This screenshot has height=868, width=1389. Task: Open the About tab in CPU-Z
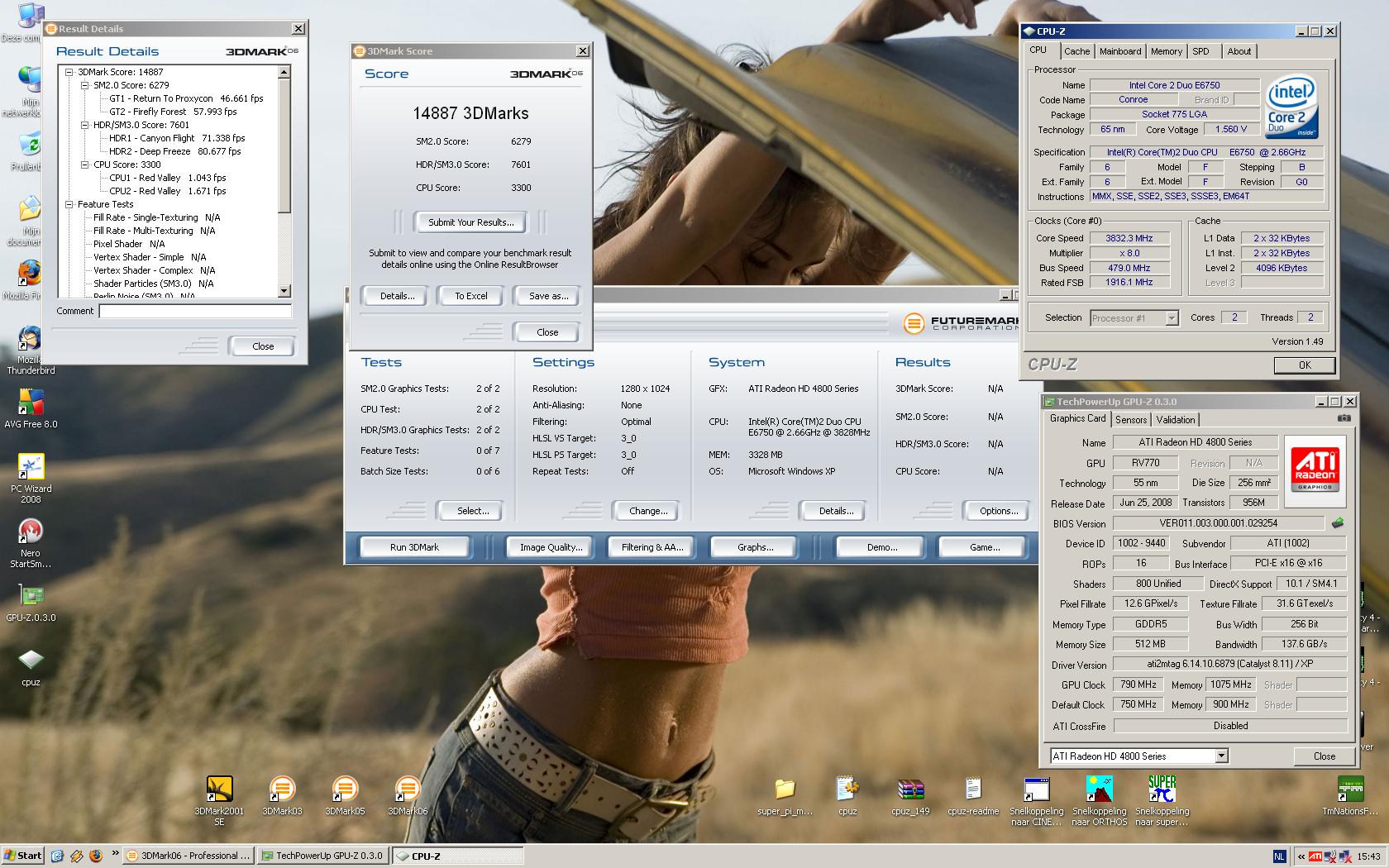[1239, 51]
